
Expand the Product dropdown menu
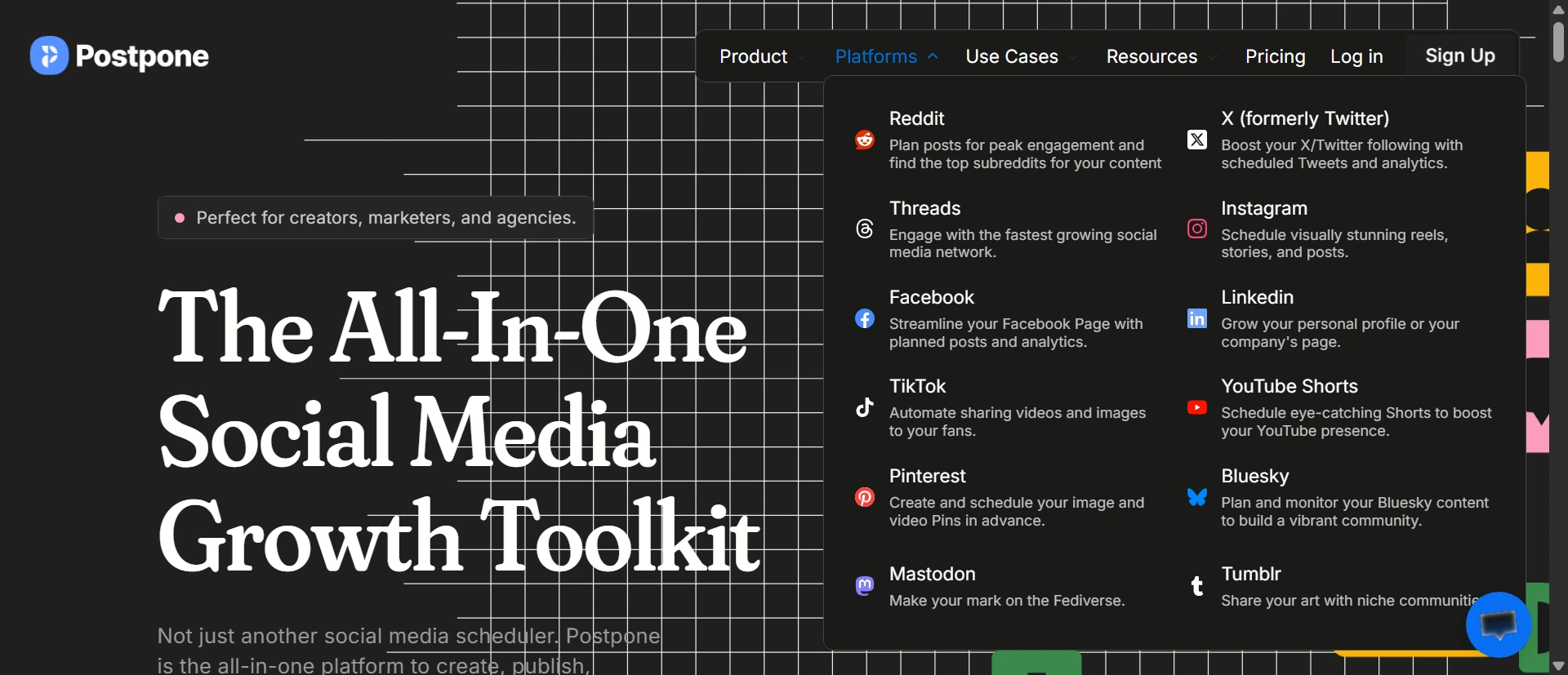[763, 56]
